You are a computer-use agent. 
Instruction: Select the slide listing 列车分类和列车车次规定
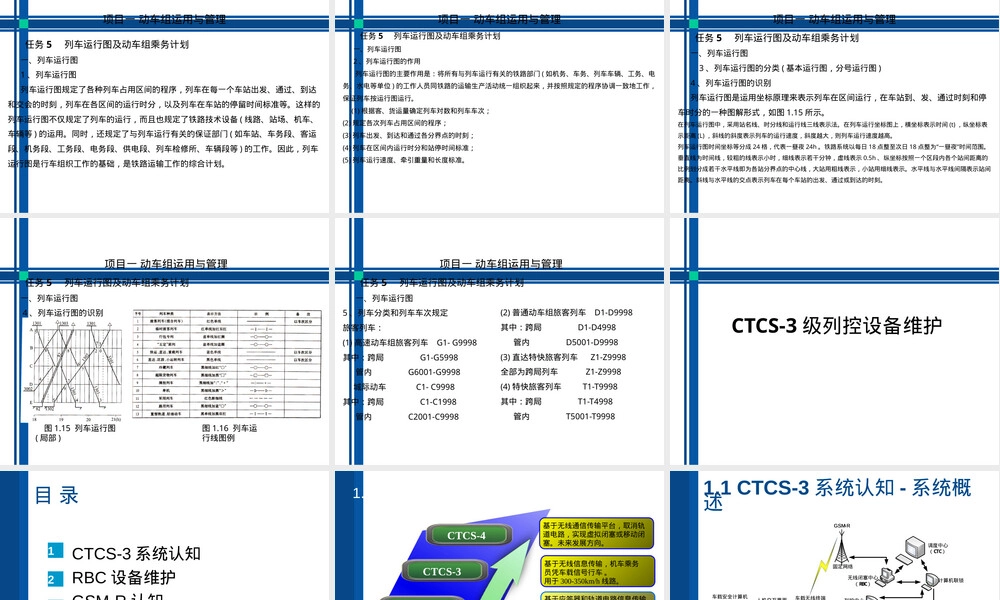pyautogui.click(x=500, y=341)
